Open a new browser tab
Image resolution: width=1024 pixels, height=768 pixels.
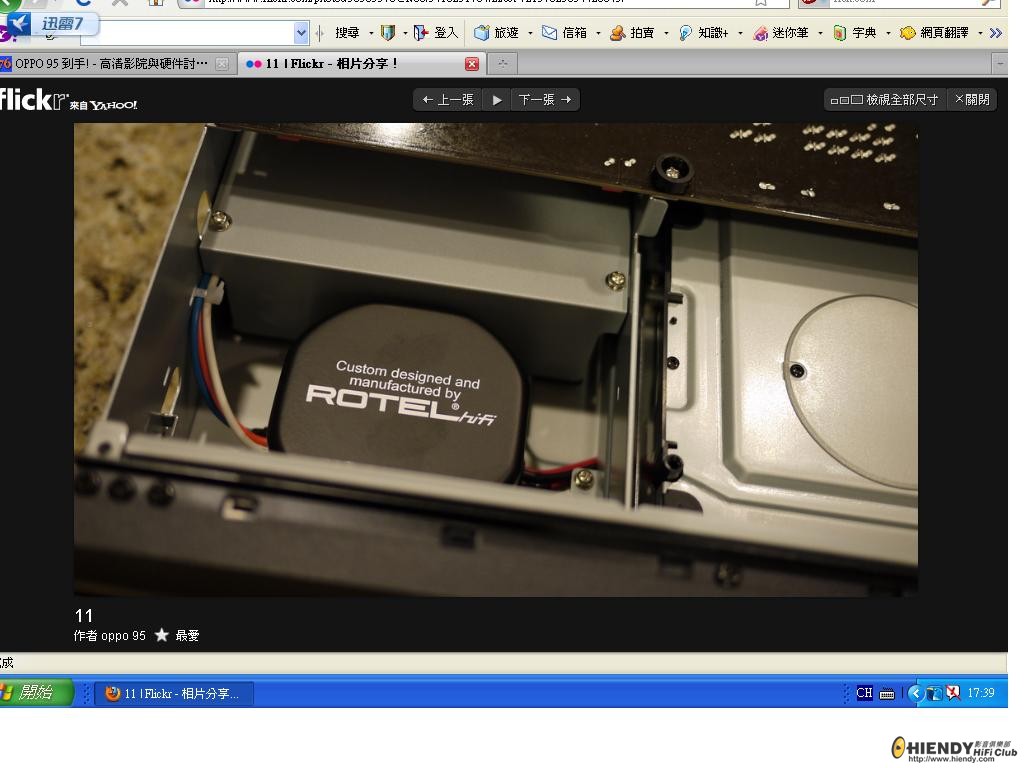(502, 63)
